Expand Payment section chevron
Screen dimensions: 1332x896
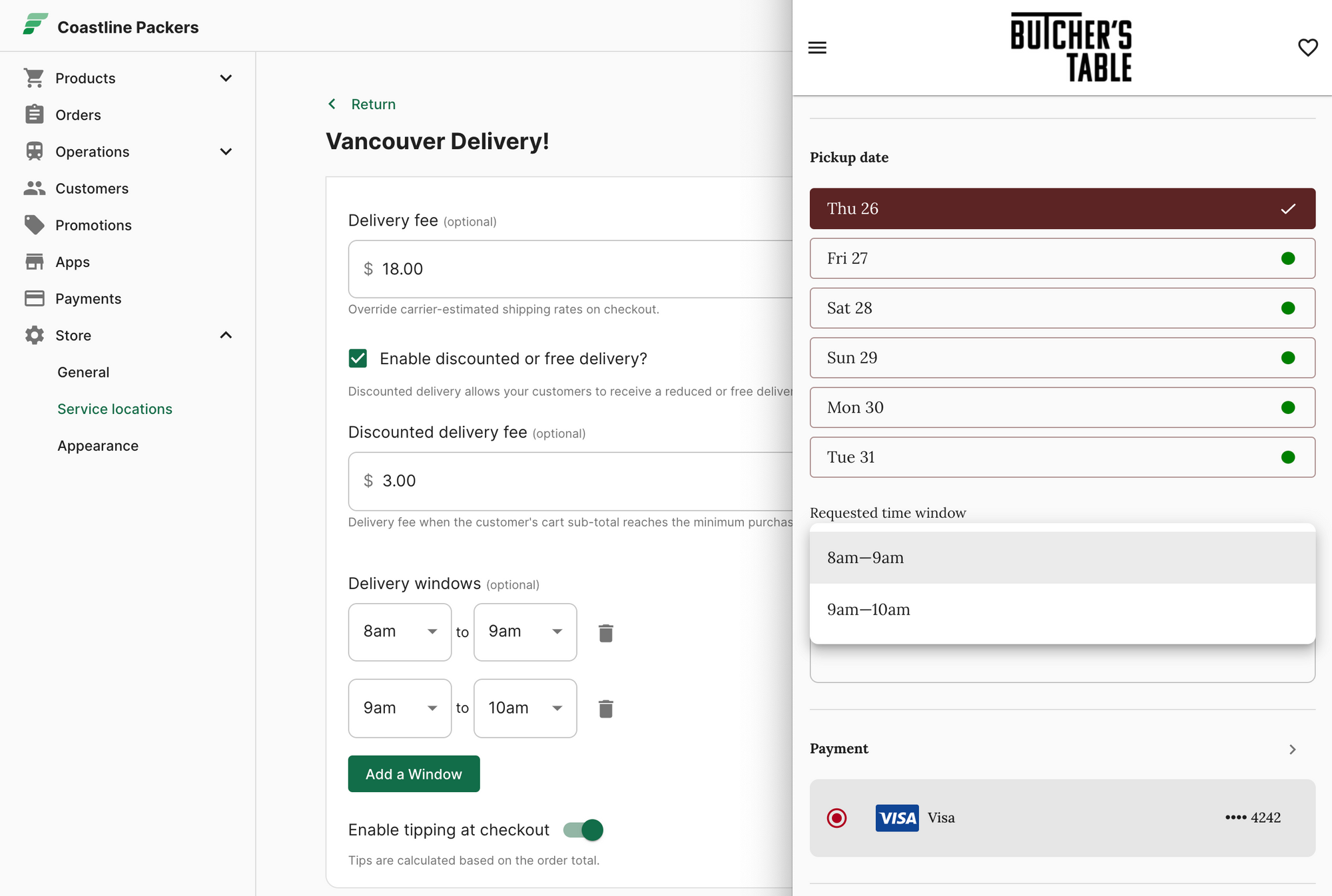(1292, 749)
